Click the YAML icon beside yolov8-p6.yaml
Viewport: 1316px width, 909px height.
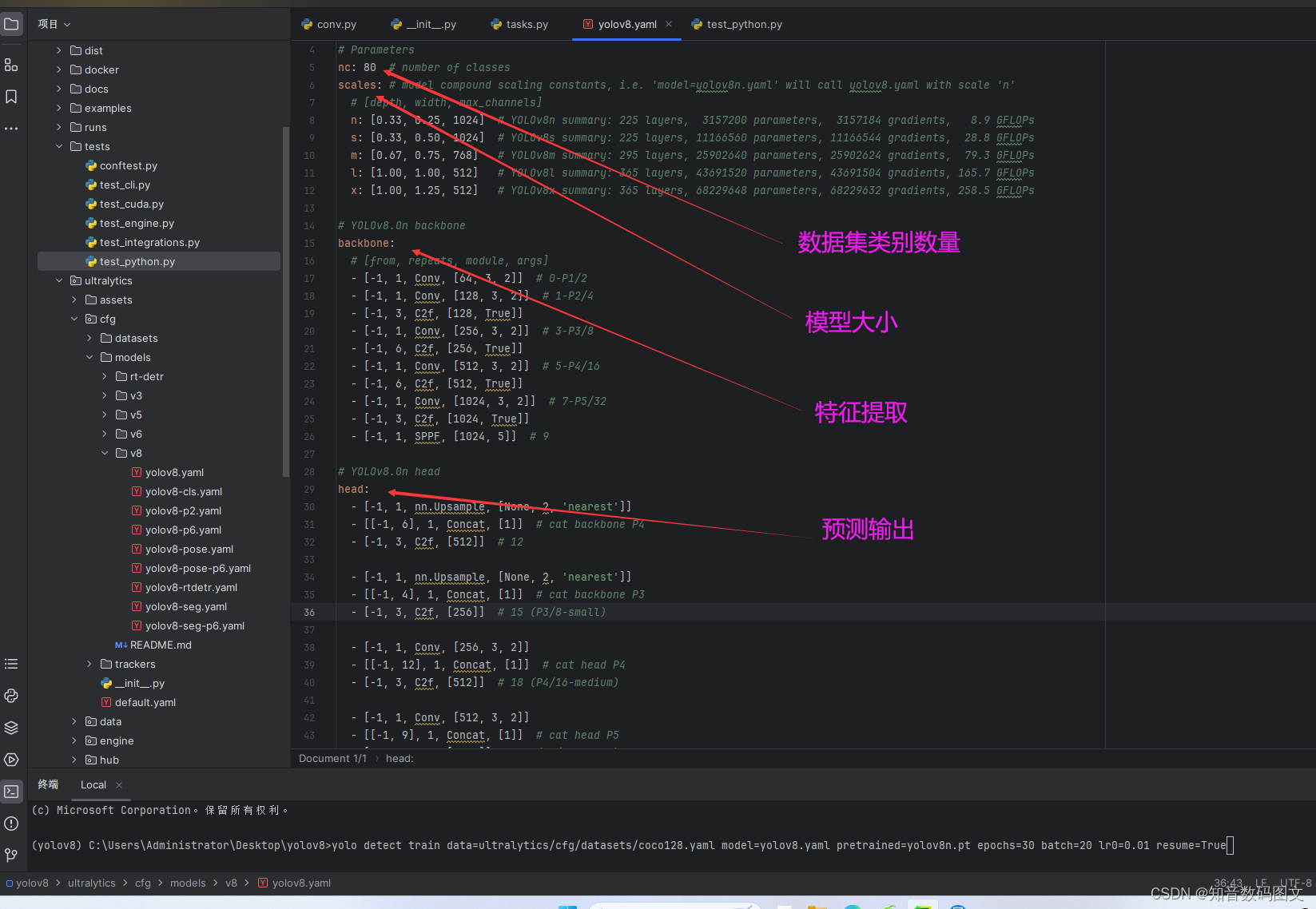[137, 530]
